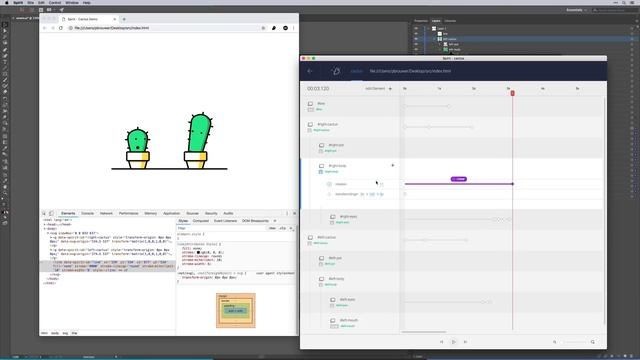Open Essentials workspace dropdown in Illustrator

[576, 10]
